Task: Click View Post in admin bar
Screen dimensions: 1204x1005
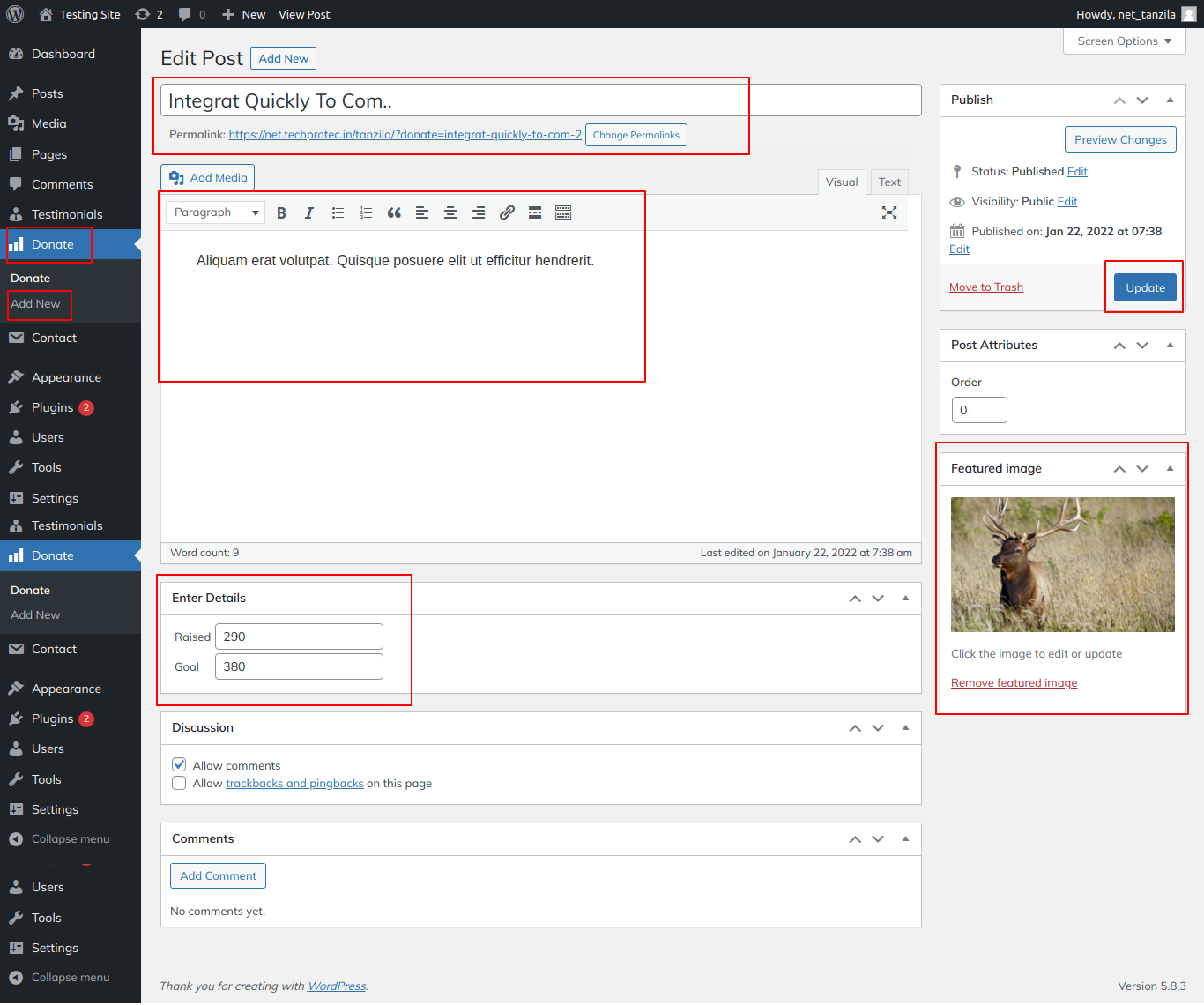Action: 304,14
